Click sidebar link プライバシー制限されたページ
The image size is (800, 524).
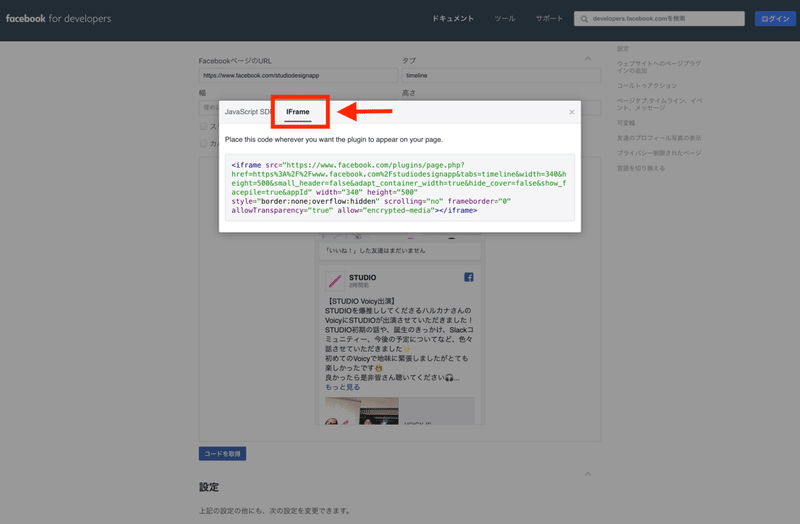(659, 153)
